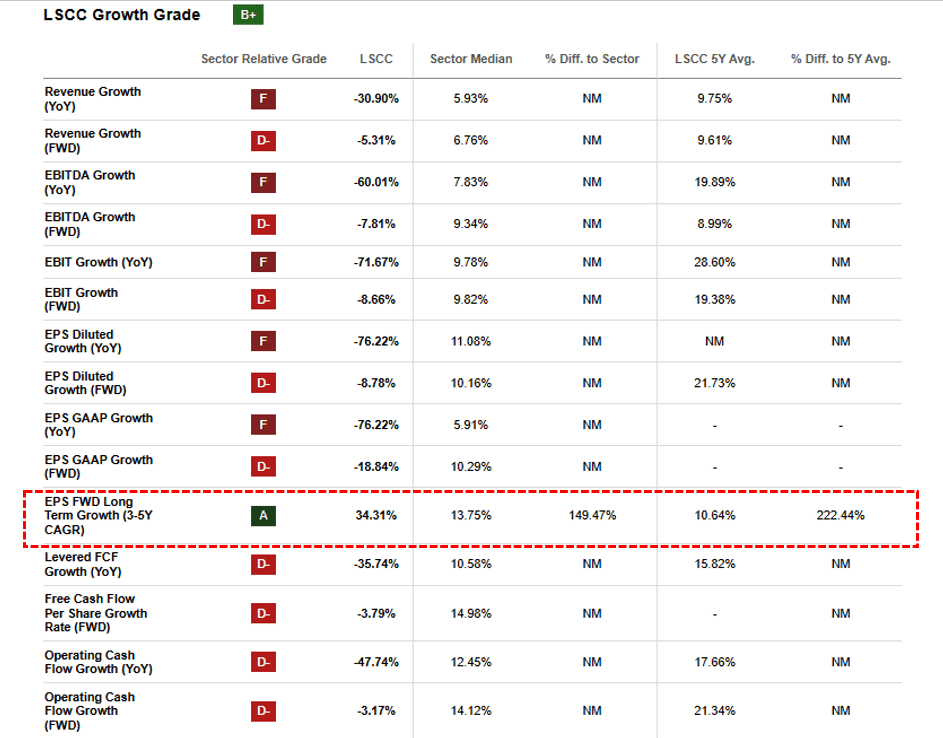Image resolution: width=943 pixels, height=738 pixels.
Task: Click the B+ overall growth grade badge
Action: coord(247,15)
